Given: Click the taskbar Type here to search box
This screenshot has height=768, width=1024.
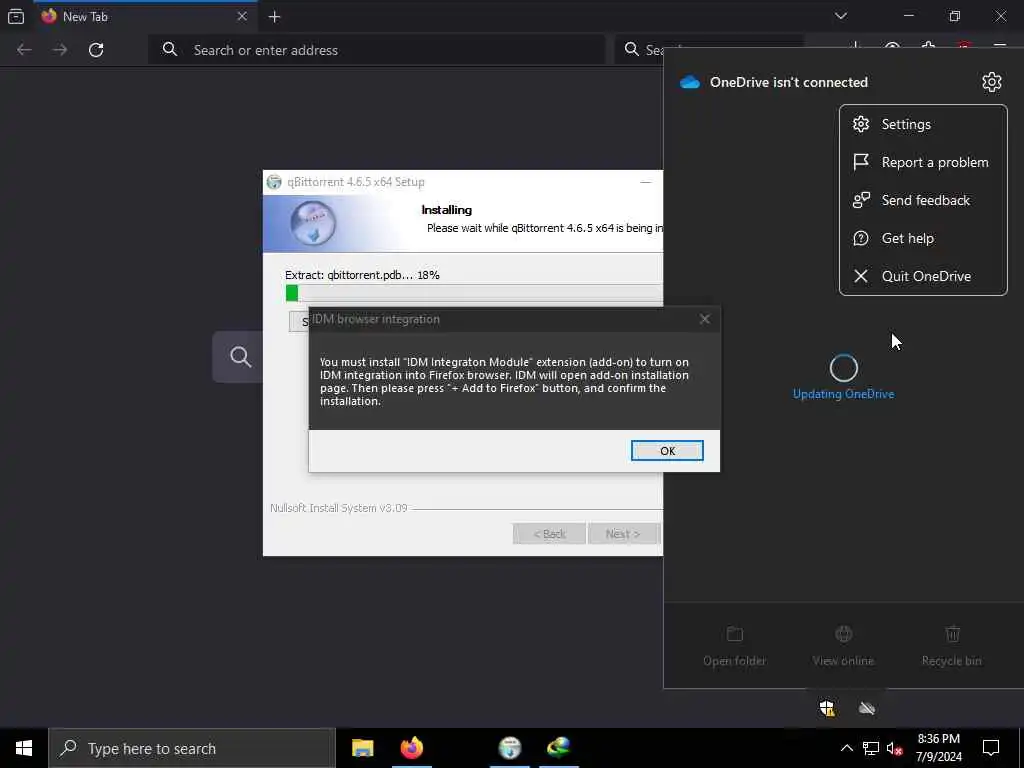Looking at the screenshot, I should click(x=192, y=748).
